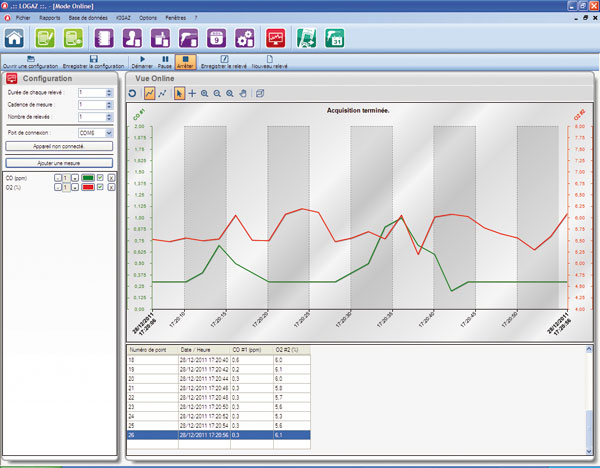This screenshot has width=600, height=468.
Task: Click the Numéro de point column header
Action: [152, 350]
